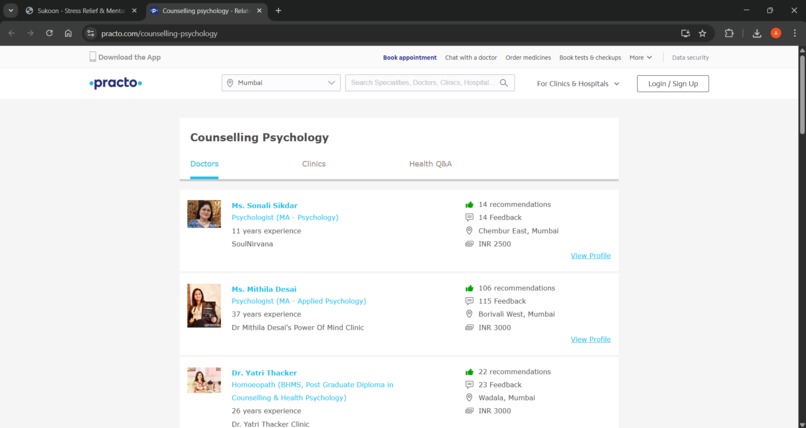Click location pin beside Borivali West, Mumbai
Screen dimensions: 806x428
point(469,314)
